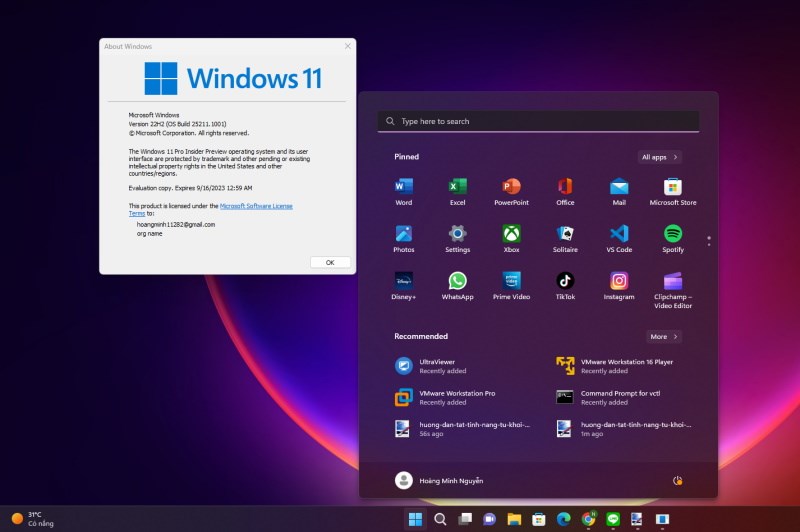Open Instagram from the Start menu

tap(619, 286)
